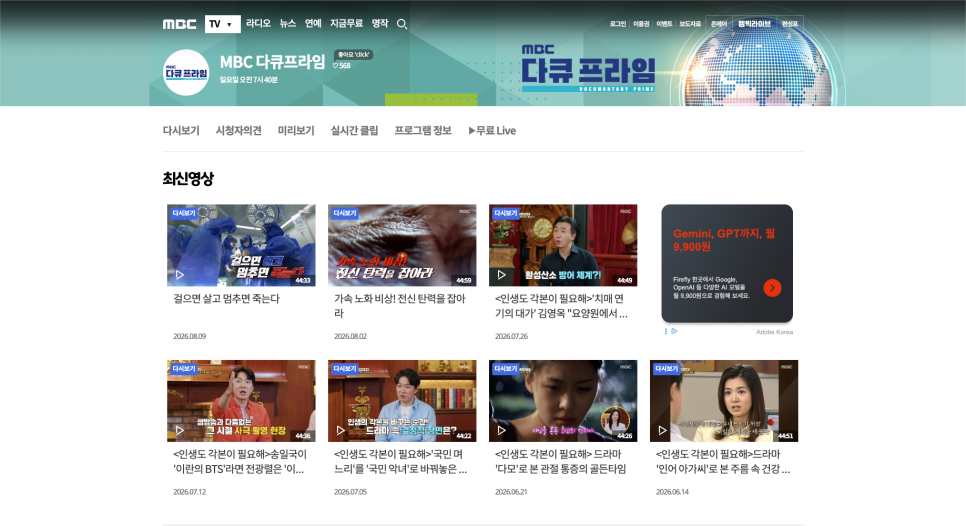
Task: Click title '치매 연기의 대가' 김영옥
Action: pyautogui.click(x=561, y=306)
